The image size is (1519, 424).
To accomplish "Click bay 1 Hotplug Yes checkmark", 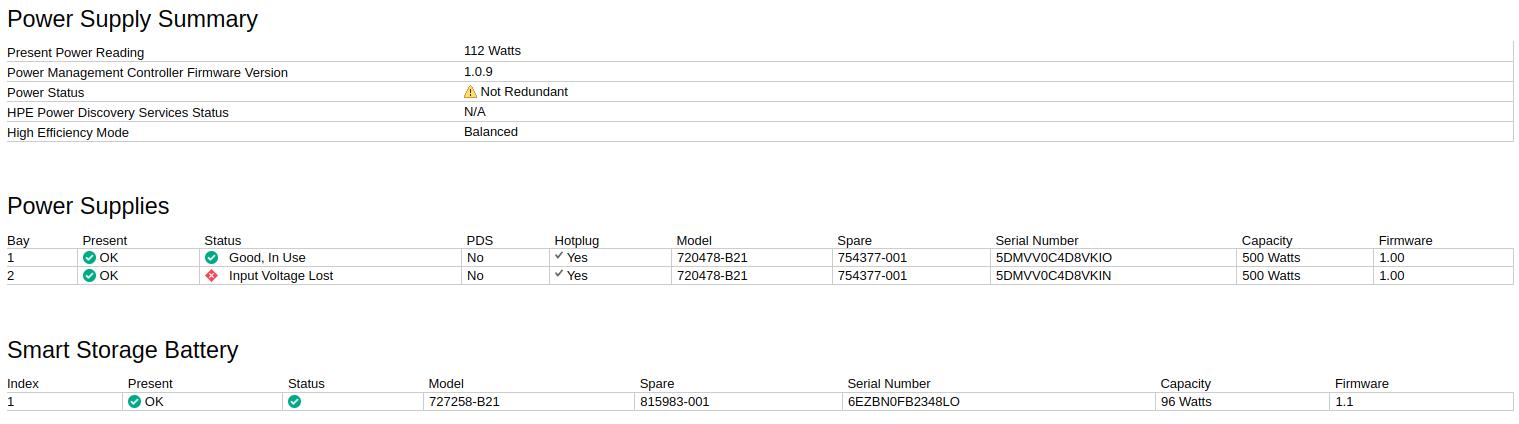I will tap(560, 256).
